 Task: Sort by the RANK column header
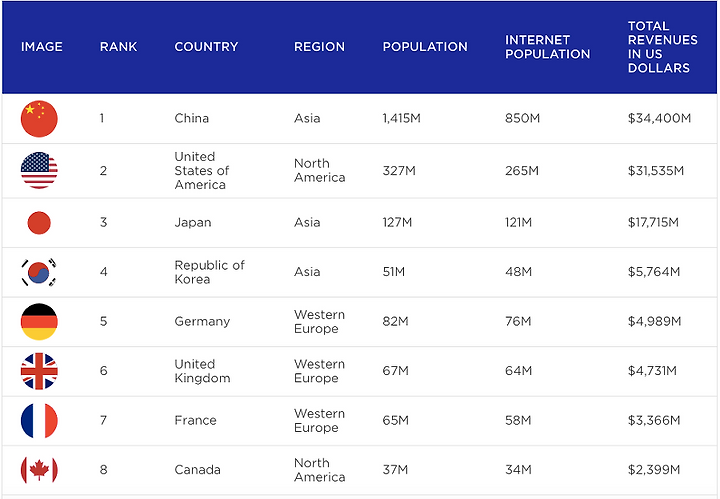(118, 47)
